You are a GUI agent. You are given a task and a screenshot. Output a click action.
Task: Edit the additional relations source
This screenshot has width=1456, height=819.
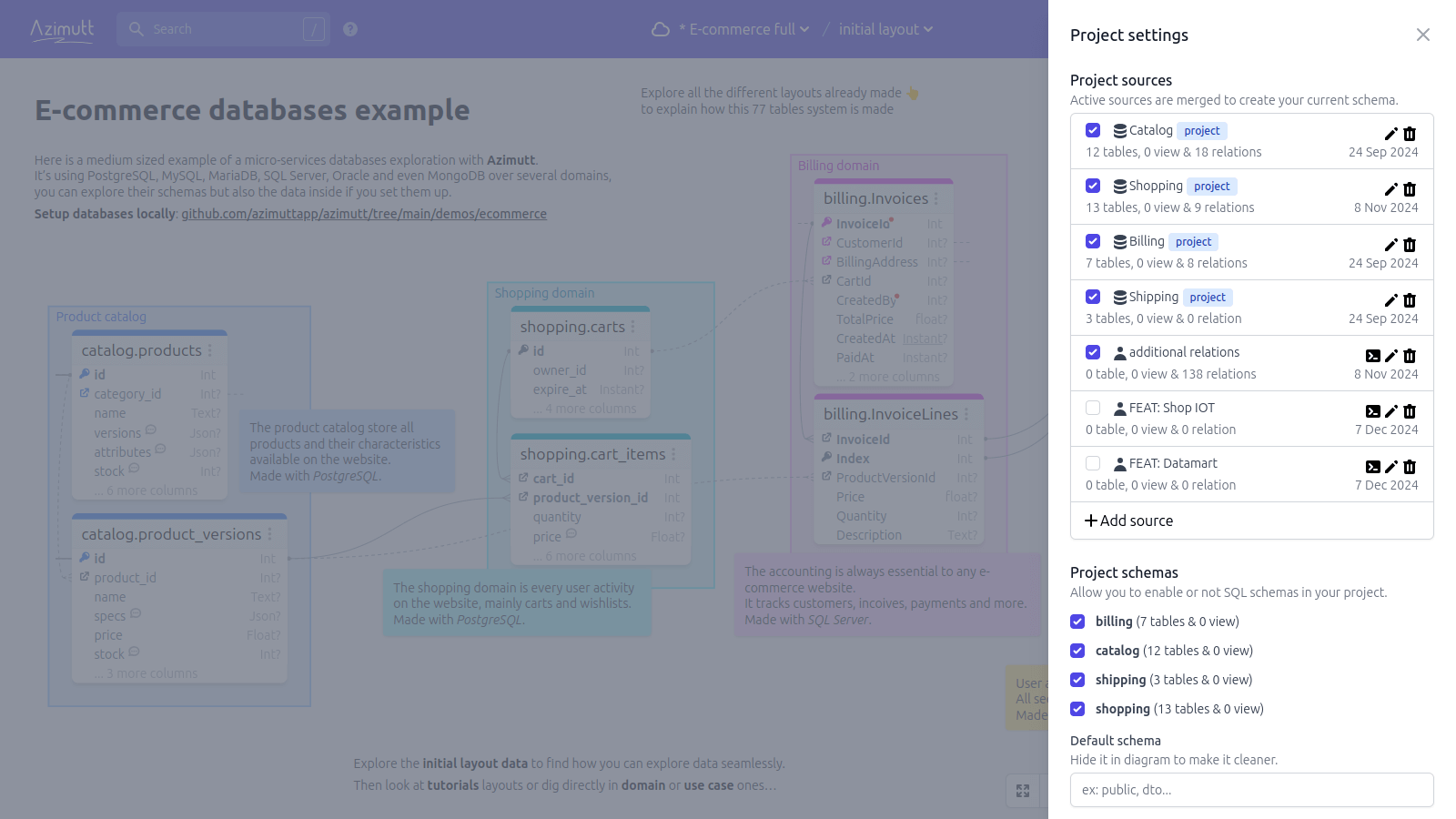(x=1390, y=356)
